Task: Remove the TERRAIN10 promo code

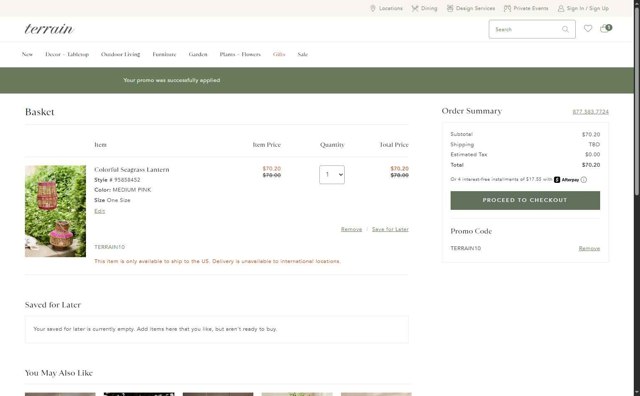Action: (x=589, y=248)
